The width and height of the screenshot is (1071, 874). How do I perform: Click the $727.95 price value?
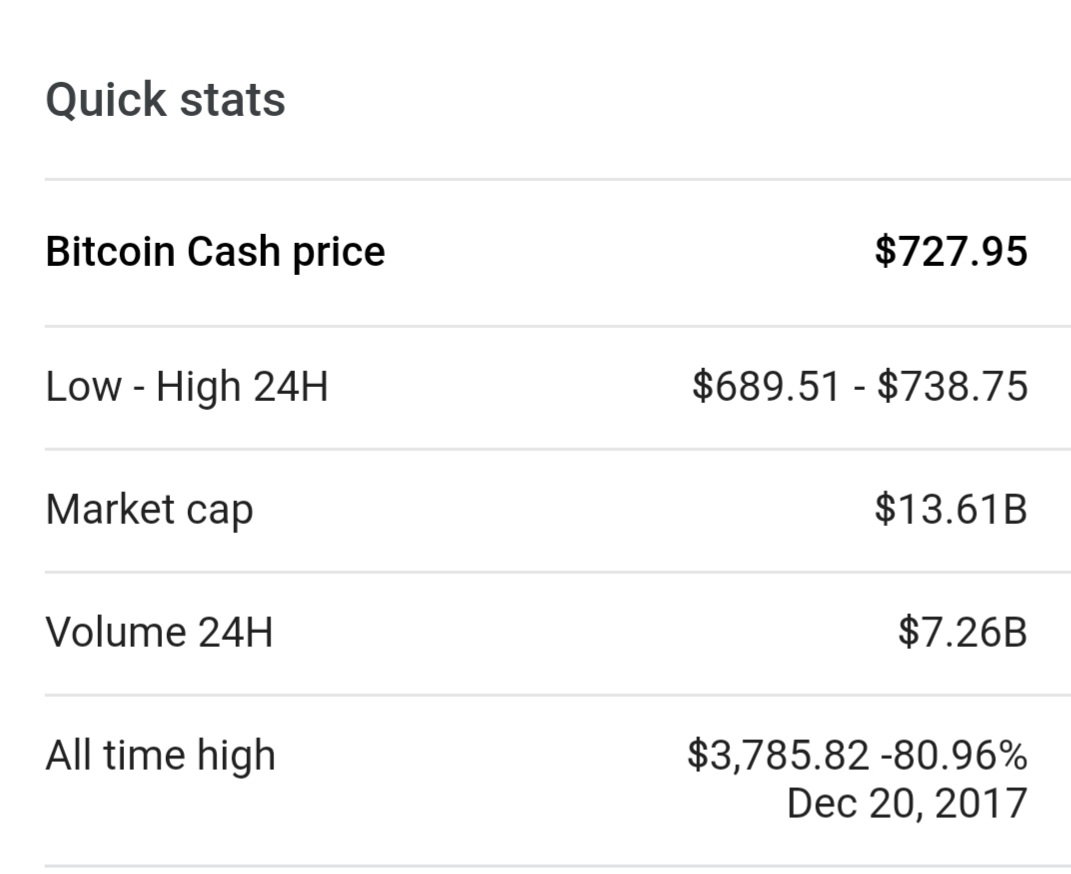[x=951, y=251]
